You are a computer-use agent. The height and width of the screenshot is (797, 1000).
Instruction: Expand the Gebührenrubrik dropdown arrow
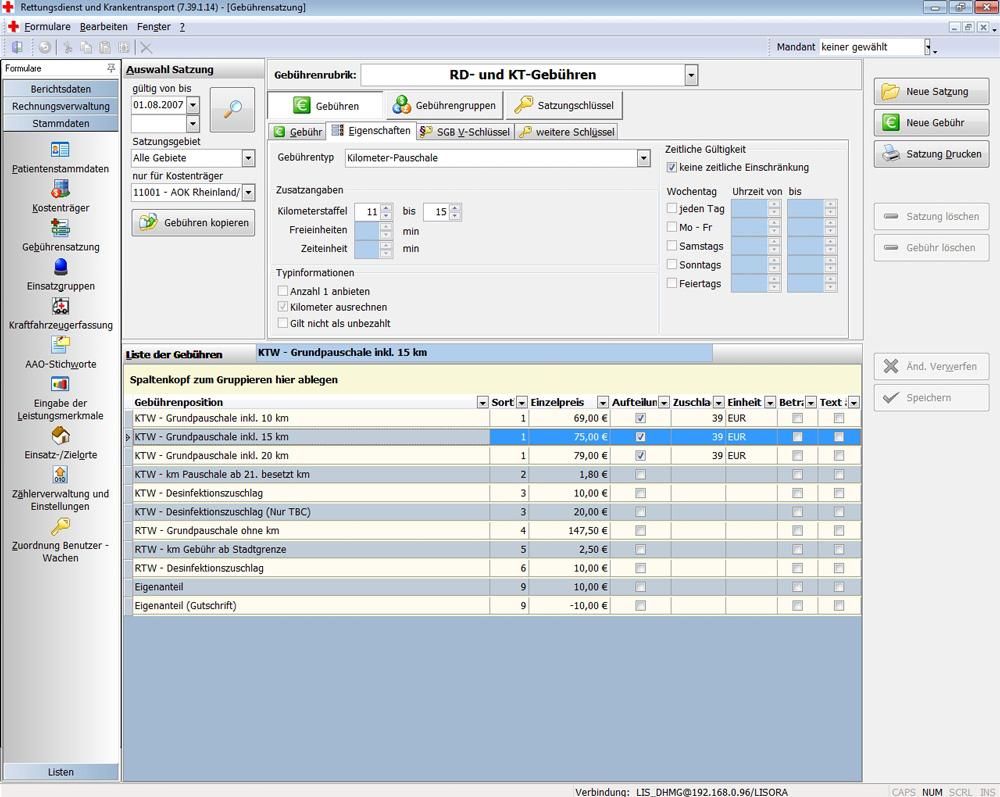[691, 75]
